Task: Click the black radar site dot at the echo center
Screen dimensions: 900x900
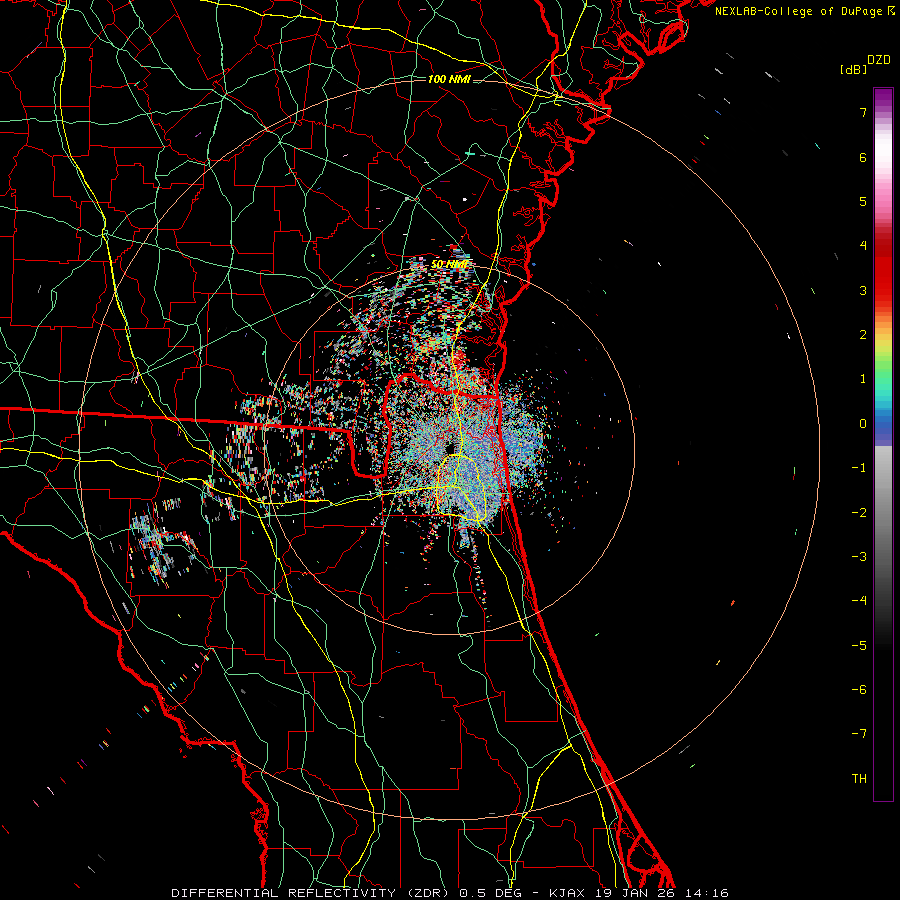Action: [450, 448]
